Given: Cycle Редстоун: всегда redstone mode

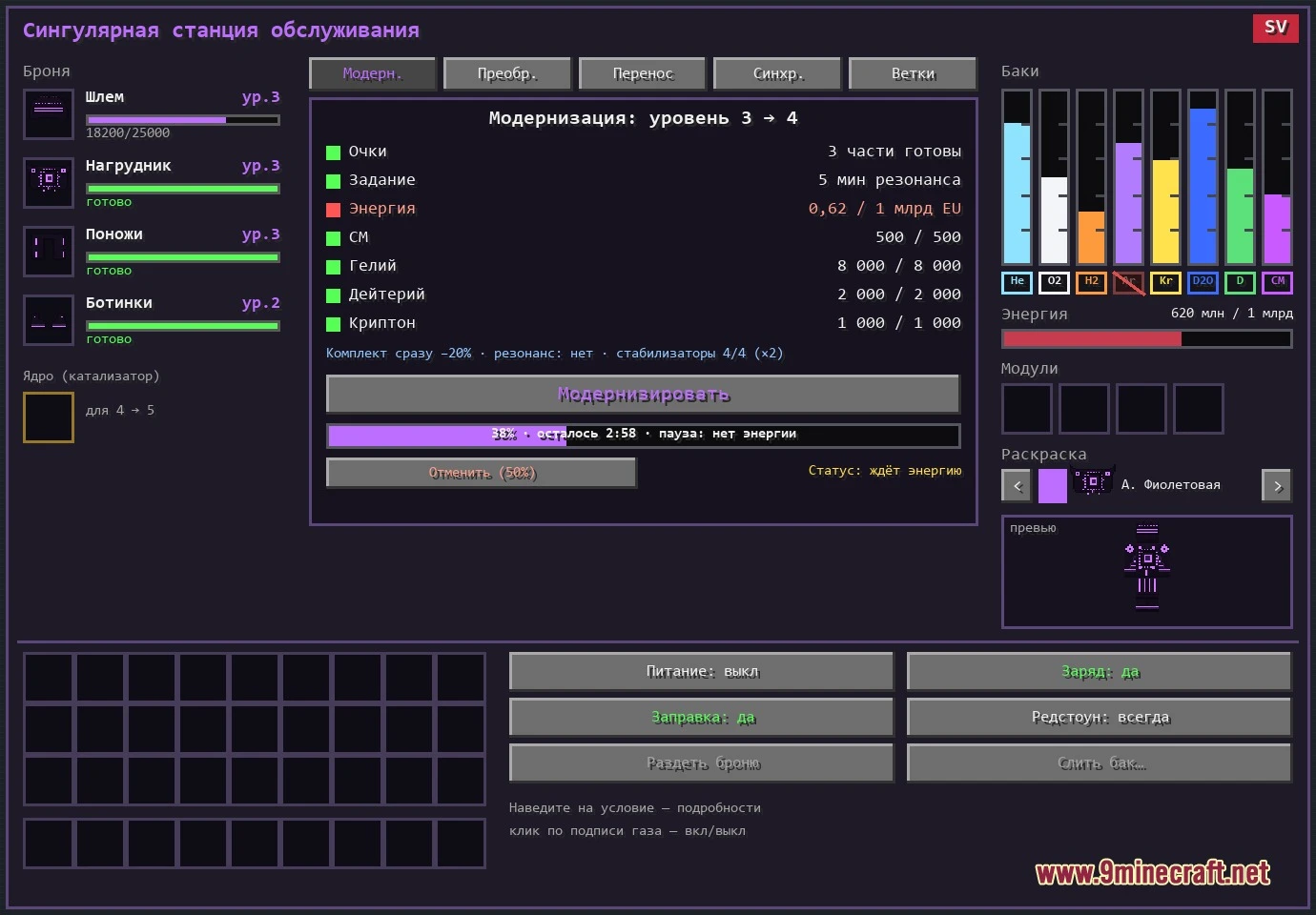Looking at the screenshot, I should click(1100, 717).
